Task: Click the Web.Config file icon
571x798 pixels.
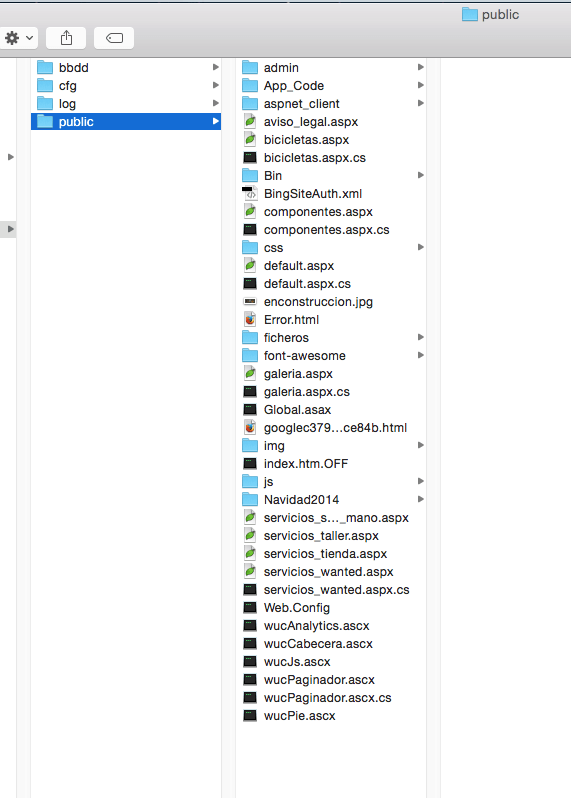Action: coord(250,607)
